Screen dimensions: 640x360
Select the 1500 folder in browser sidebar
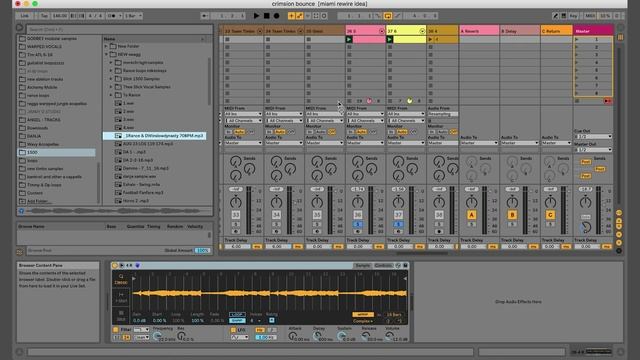click(x=57, y=152)
